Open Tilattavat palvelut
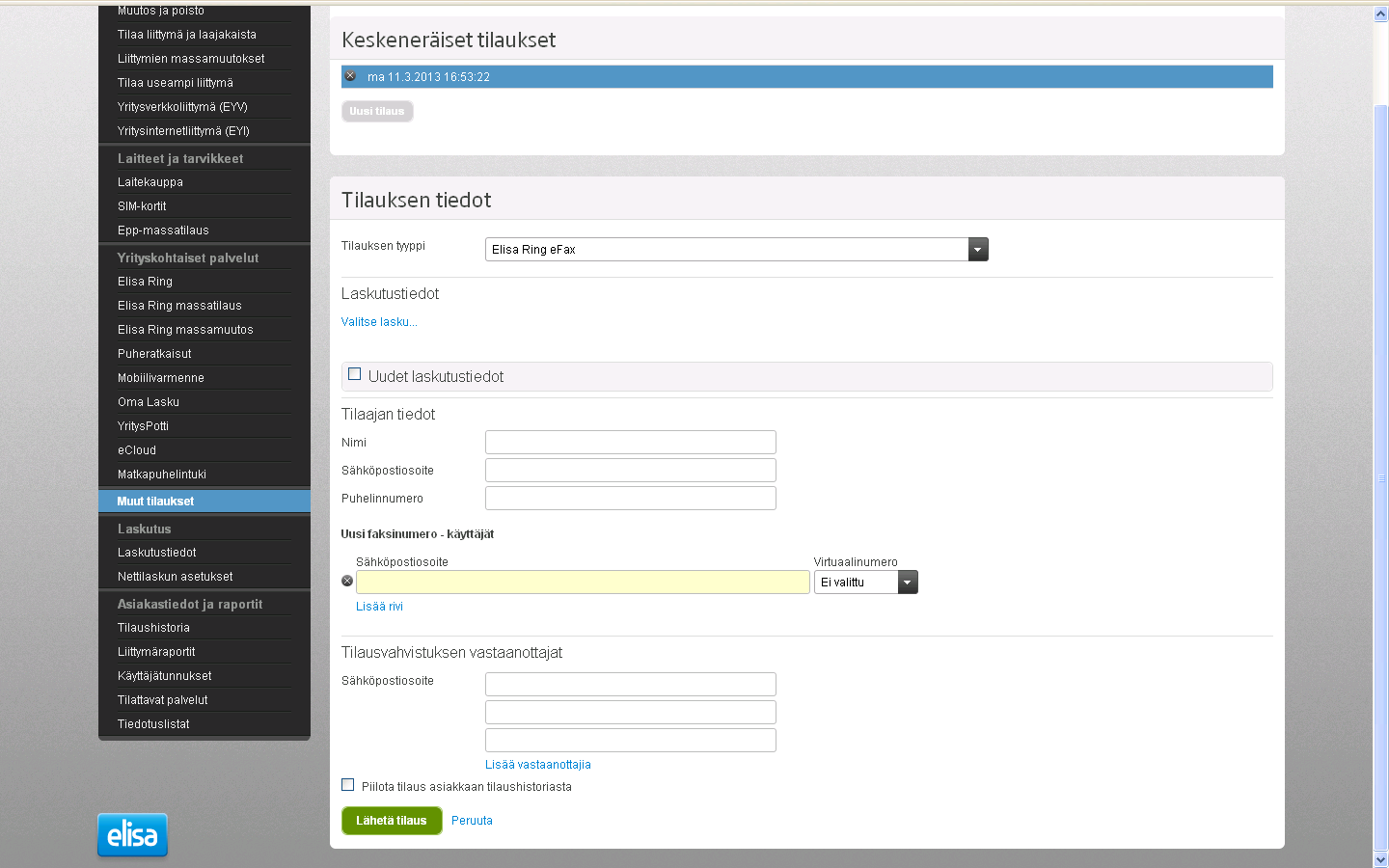 pyautogui.click(x=163, y=700)
